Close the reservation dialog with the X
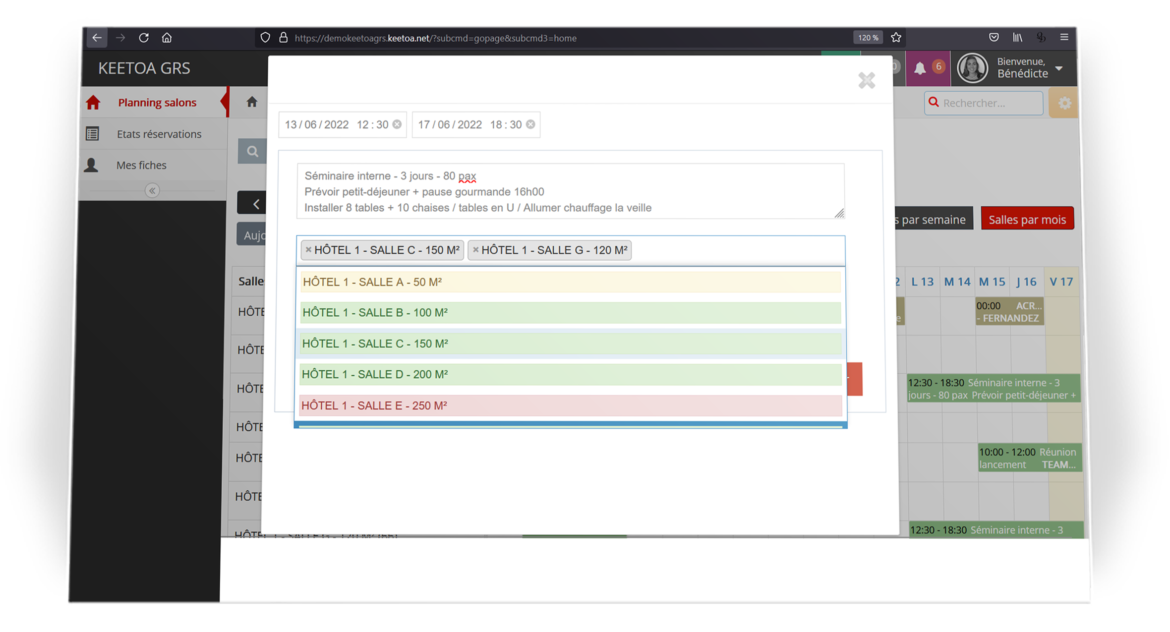This screenshot has height=632, width=1170. coord(866,81)
